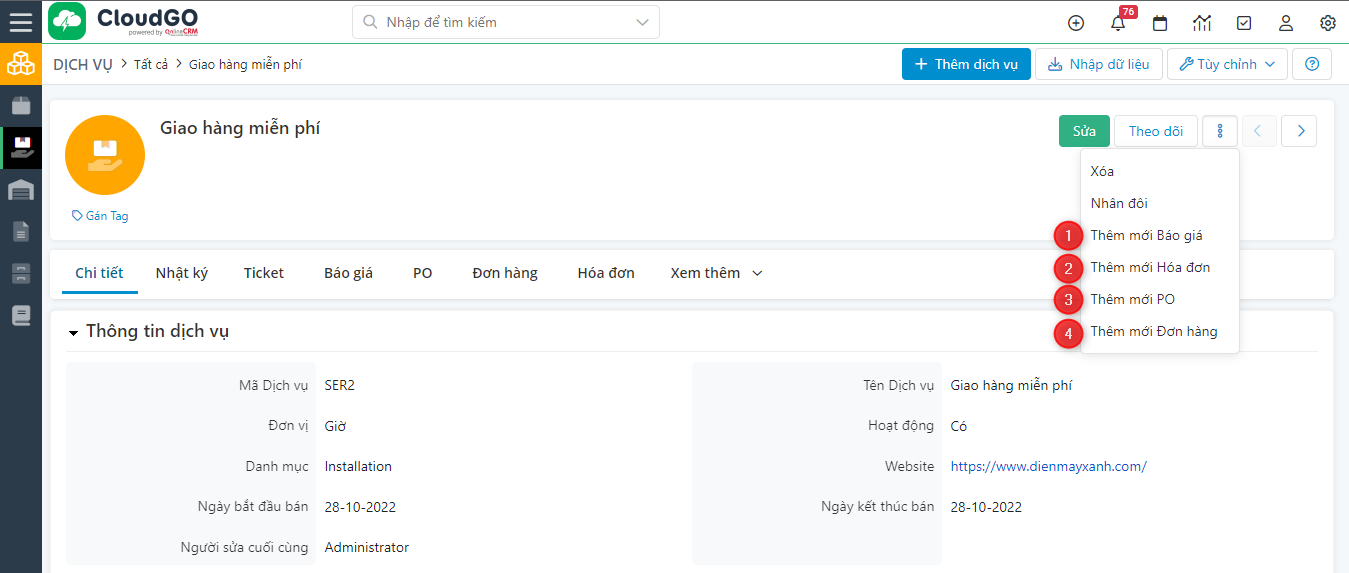This screenshot has height=573, width=1349.
Task: Click the search box magnifier field
Action: (505, 22)
